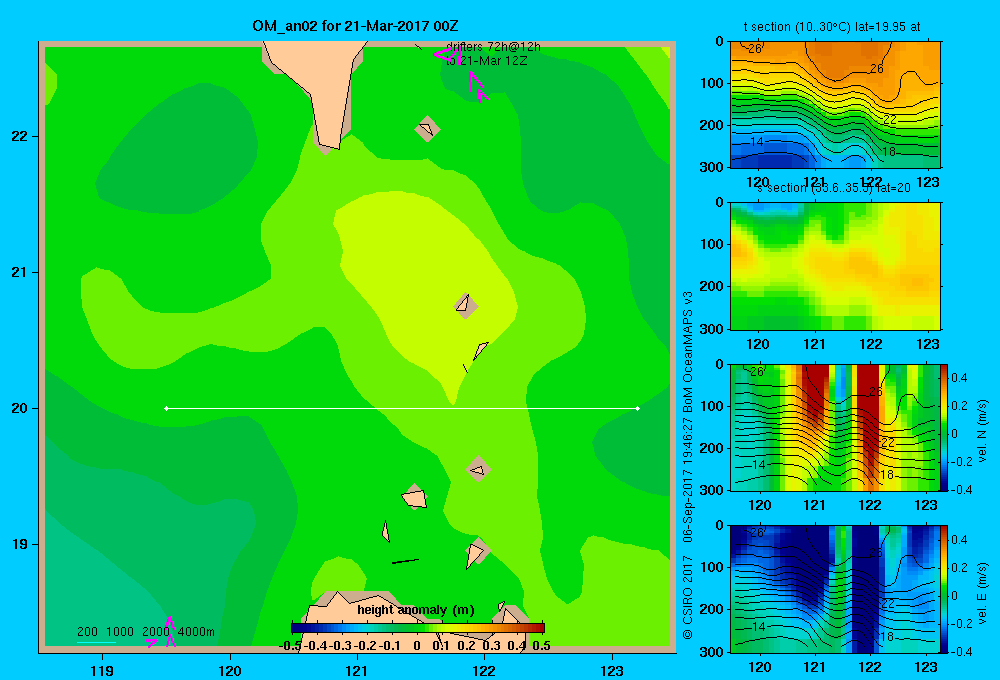Click the "to 21-Mar 12Z" label

tap(487, 61)
